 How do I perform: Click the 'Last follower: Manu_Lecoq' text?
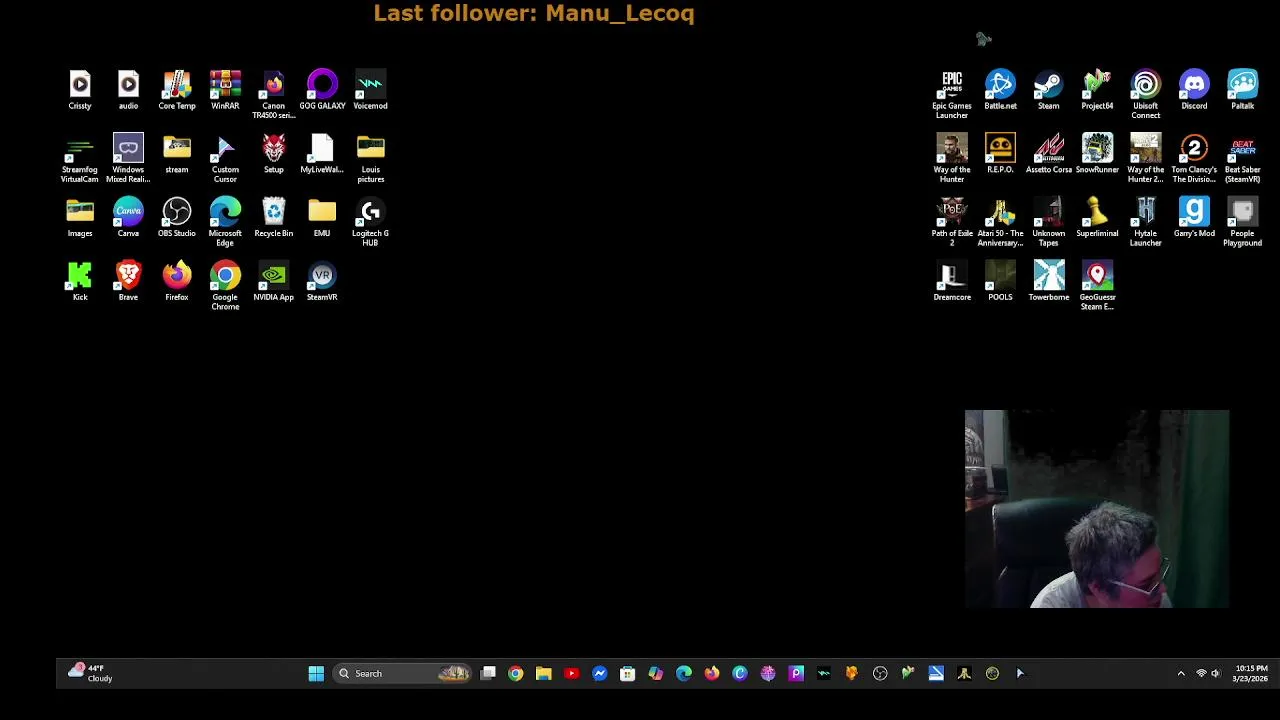[x=534, y=13]
